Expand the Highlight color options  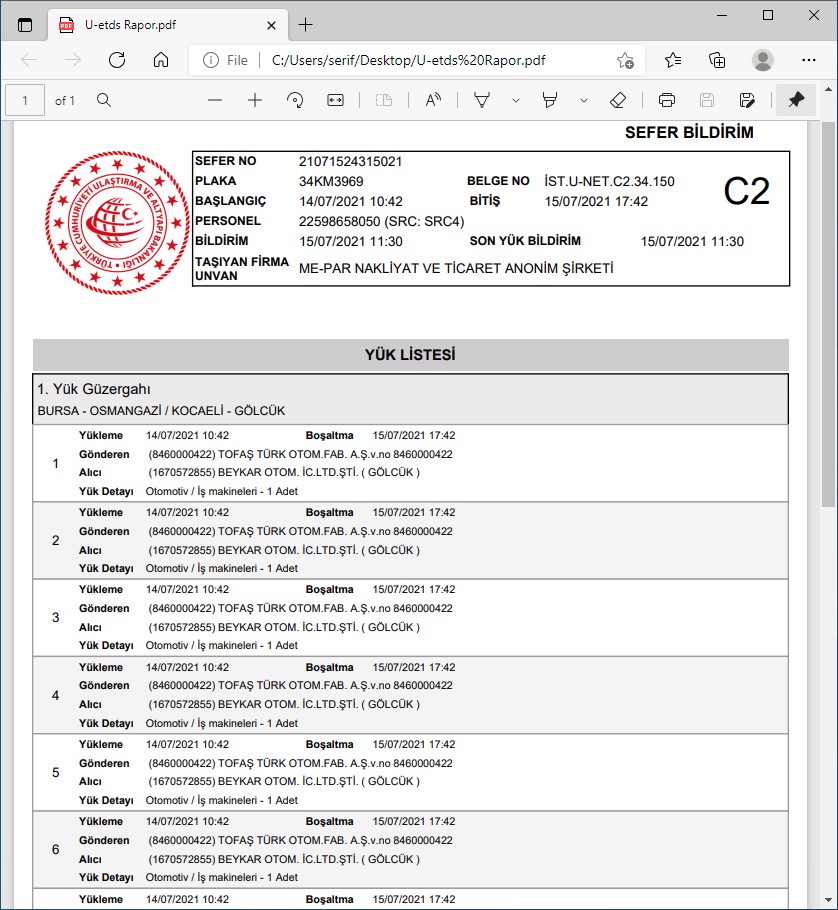point(584,100)
